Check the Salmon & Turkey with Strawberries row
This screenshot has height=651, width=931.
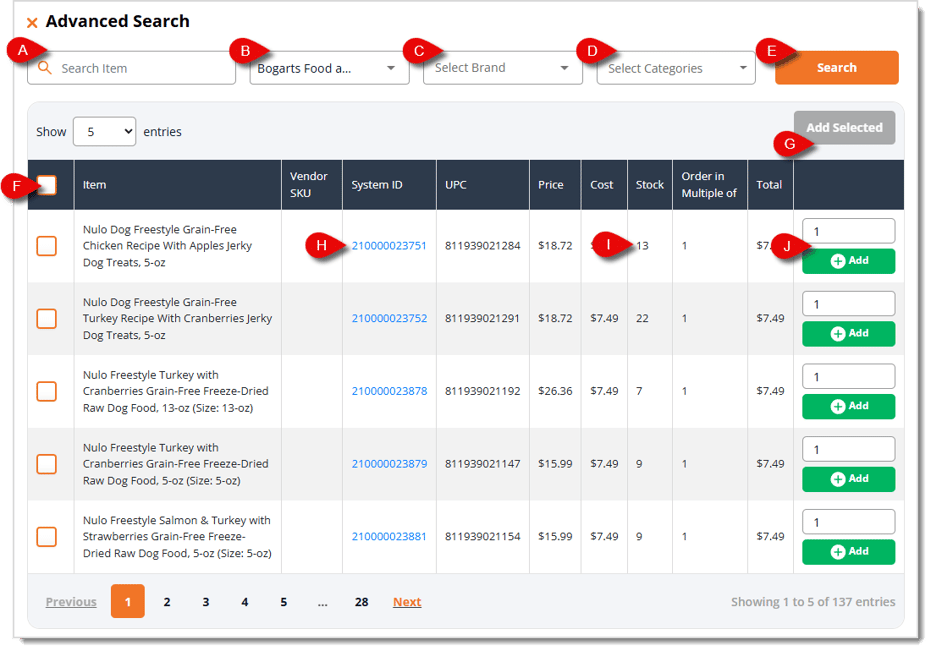[x=46, y=536]
